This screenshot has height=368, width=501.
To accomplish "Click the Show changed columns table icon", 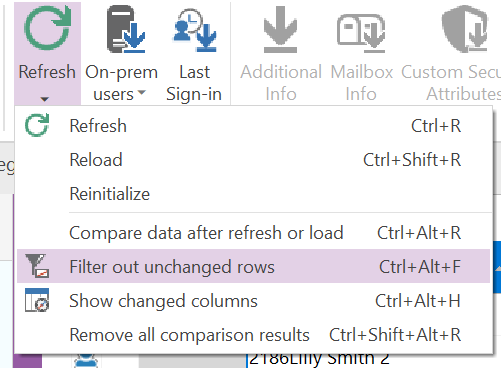I will [37, 300].
